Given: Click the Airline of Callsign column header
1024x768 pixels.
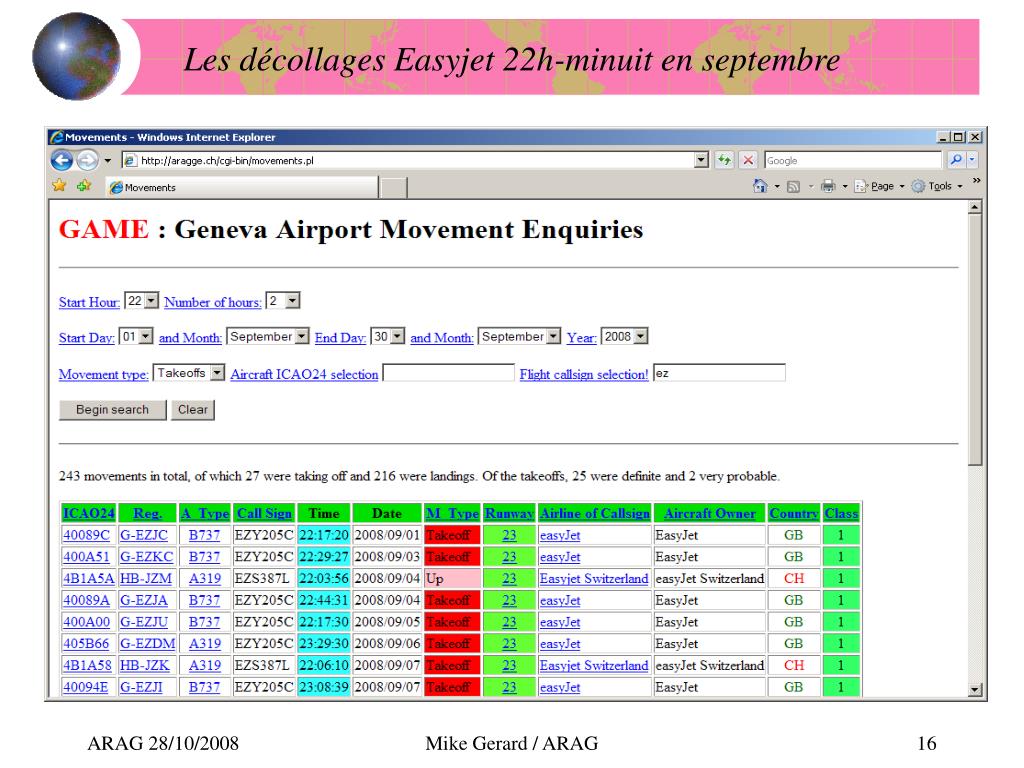Looking at the screenshot, I should tap(594, 513).
